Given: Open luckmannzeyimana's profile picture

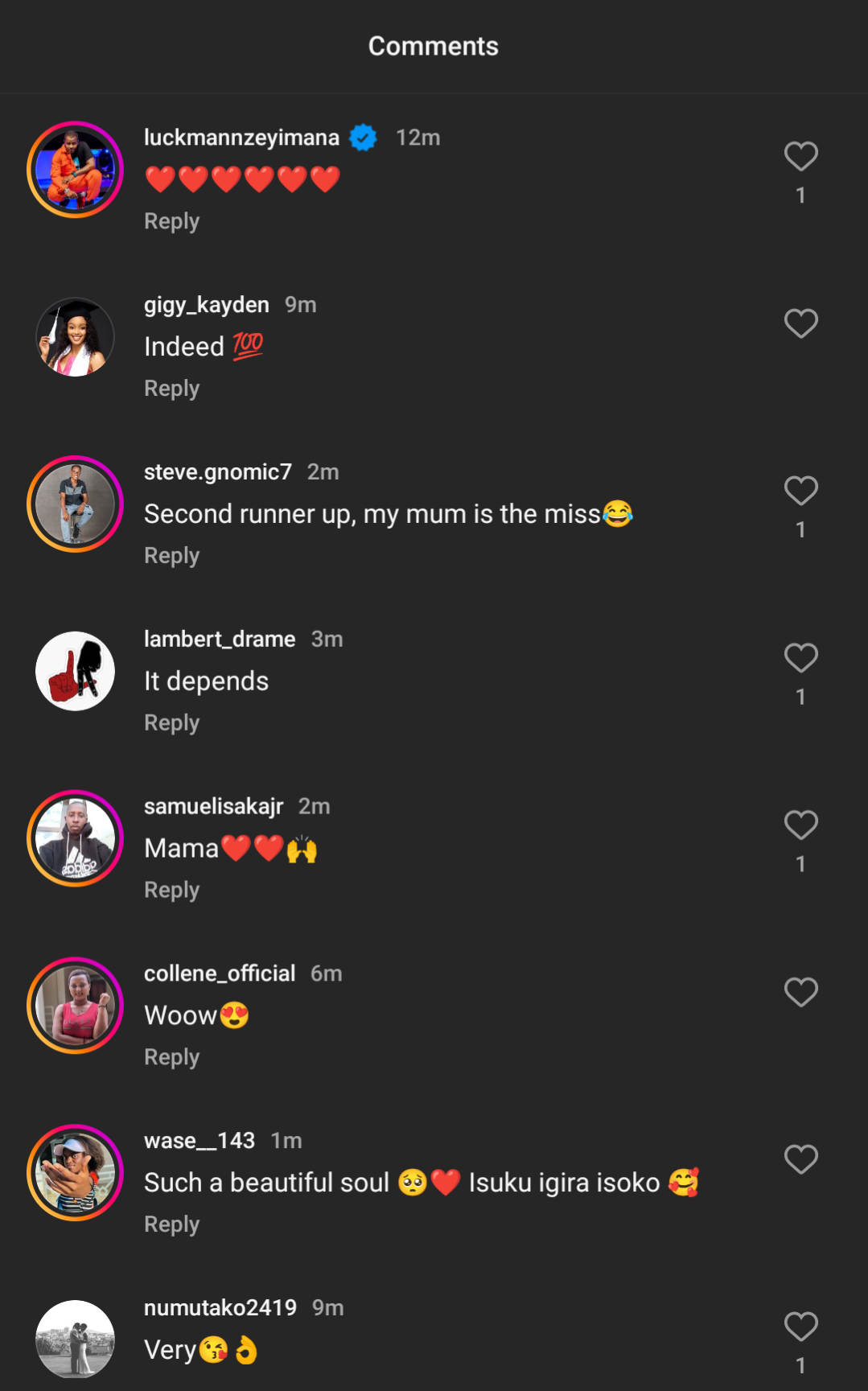Looking at the screenshot, I should [x=75, y=170].
